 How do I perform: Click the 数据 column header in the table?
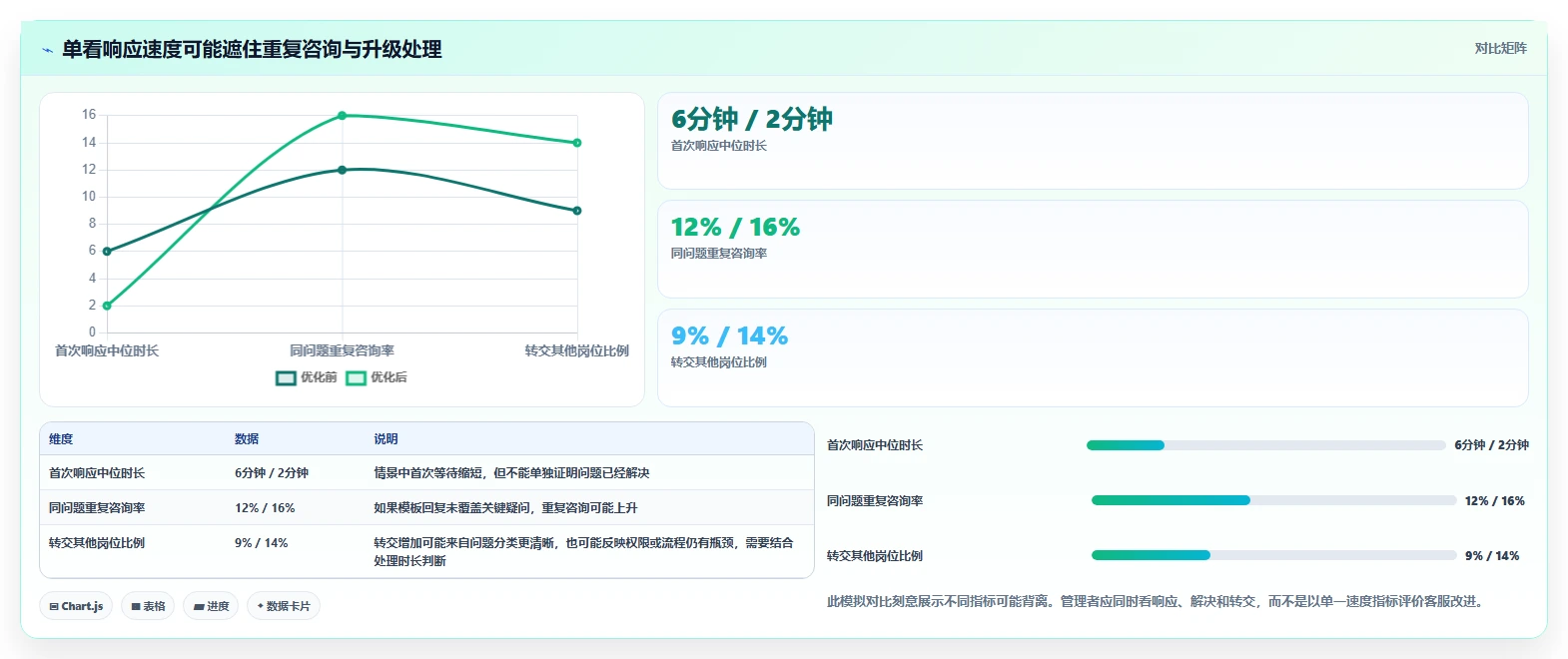[247, 439]
